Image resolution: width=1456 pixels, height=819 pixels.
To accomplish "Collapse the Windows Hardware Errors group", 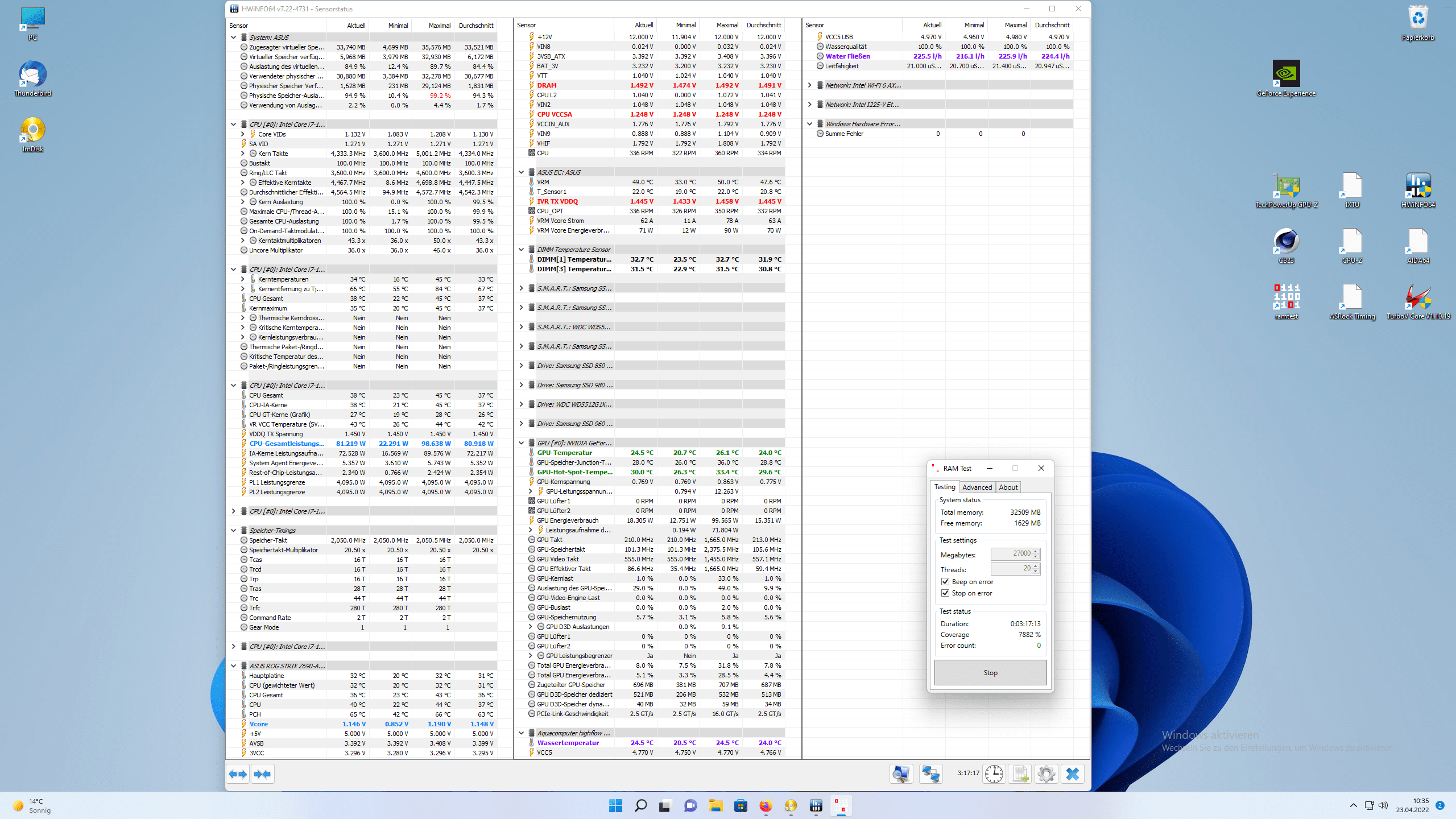I will pos(809,124).
